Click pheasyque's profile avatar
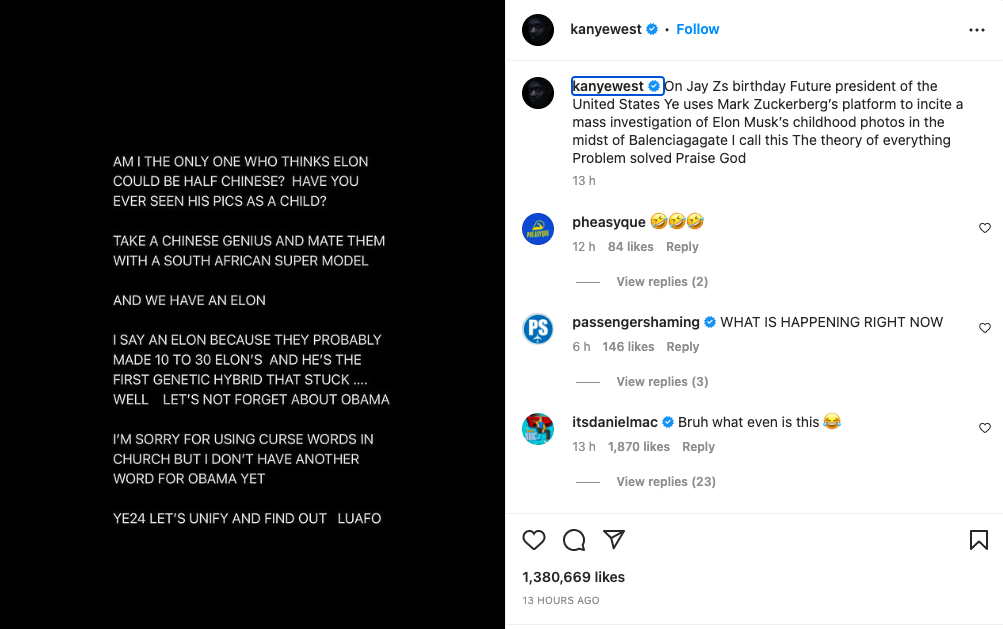The image size is (1003, 629). click(x=538, y=229)
